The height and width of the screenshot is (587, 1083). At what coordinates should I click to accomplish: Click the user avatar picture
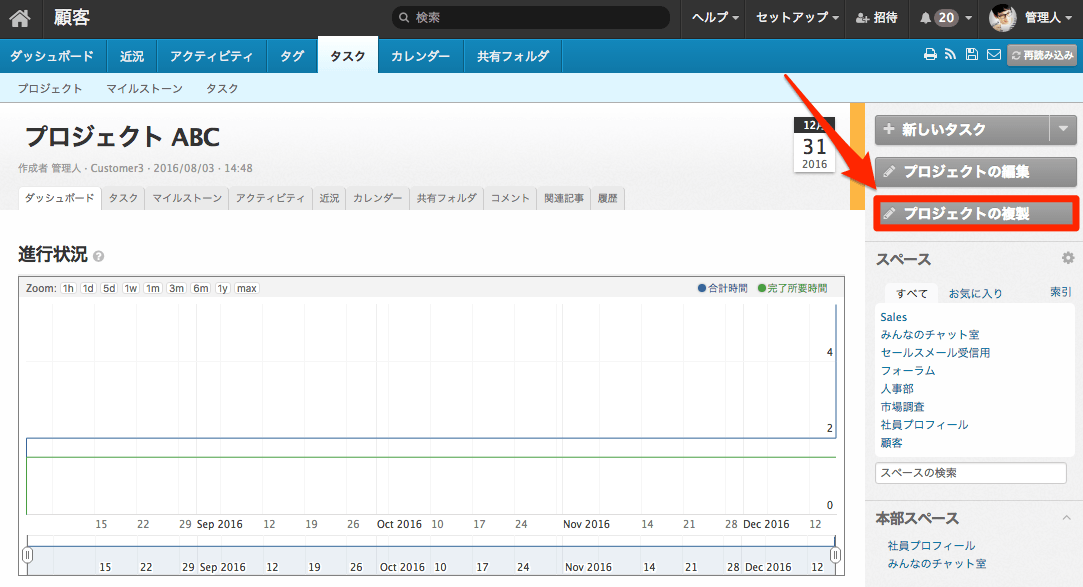point(1002,18)
